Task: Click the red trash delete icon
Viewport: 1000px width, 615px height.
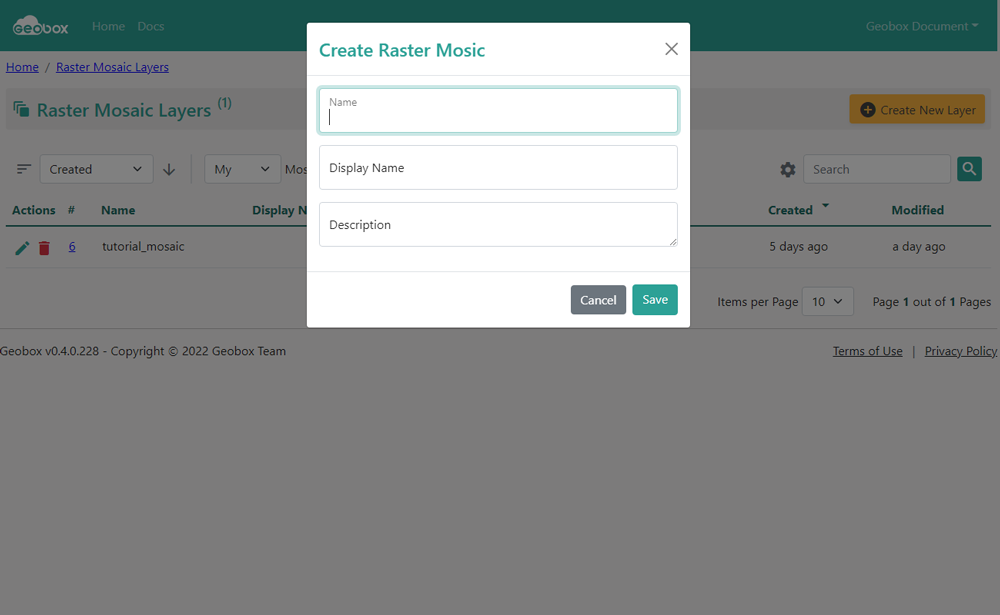Action: [44, 248]
